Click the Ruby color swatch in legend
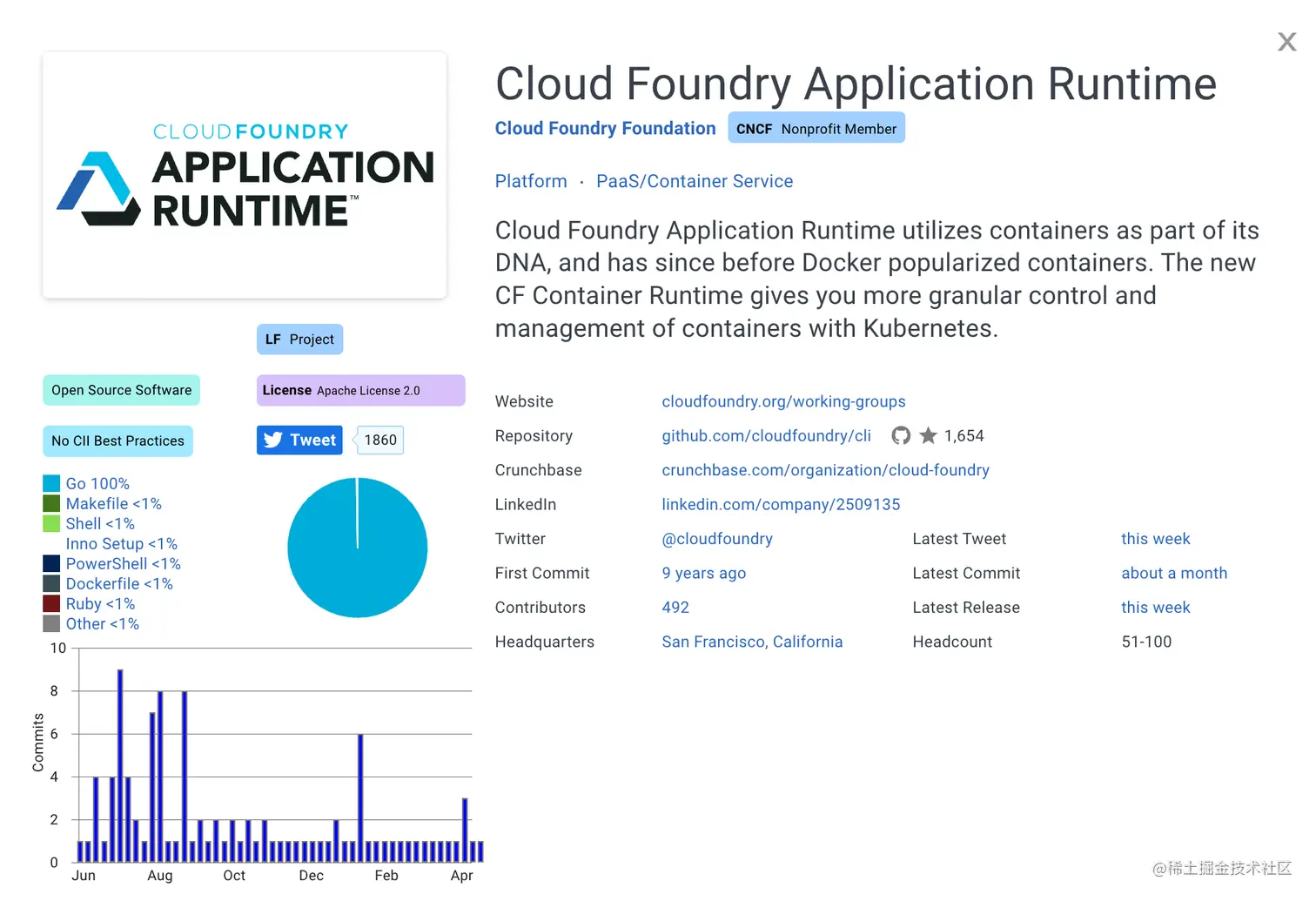 [x=51, y=603]
